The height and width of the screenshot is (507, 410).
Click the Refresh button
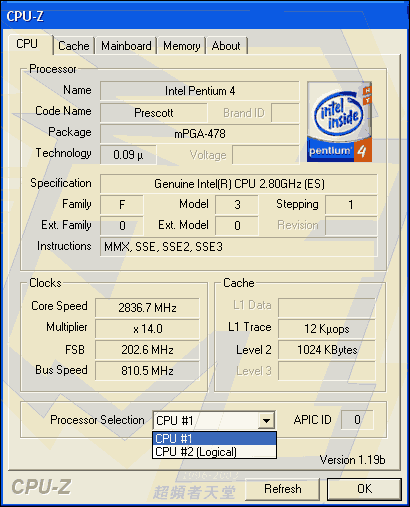point(282,489)
